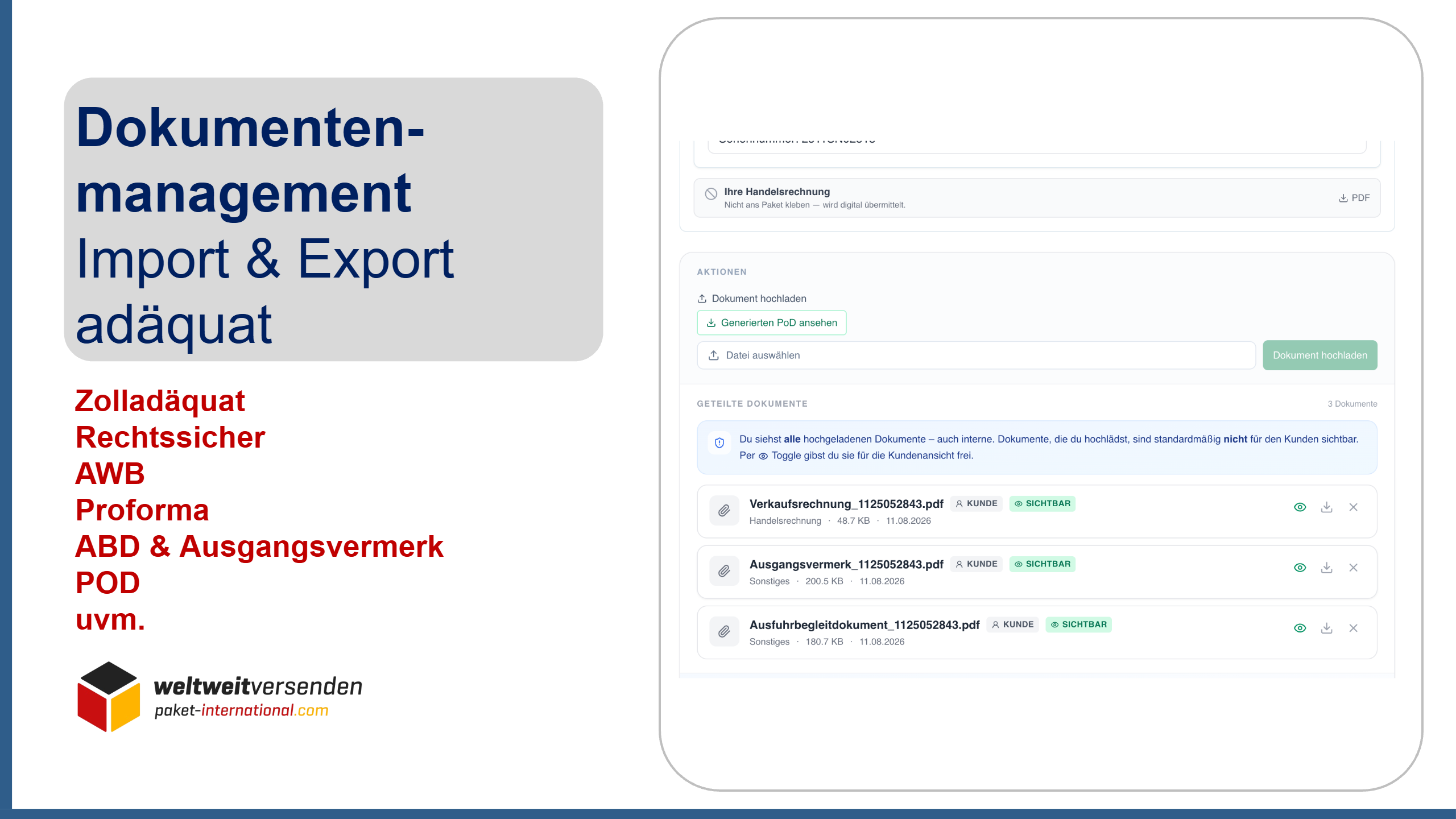The width and height of the screenshot is (1456, 819).
Task: Click the 'Zolladäquat' bullet text
Action: 160,402
